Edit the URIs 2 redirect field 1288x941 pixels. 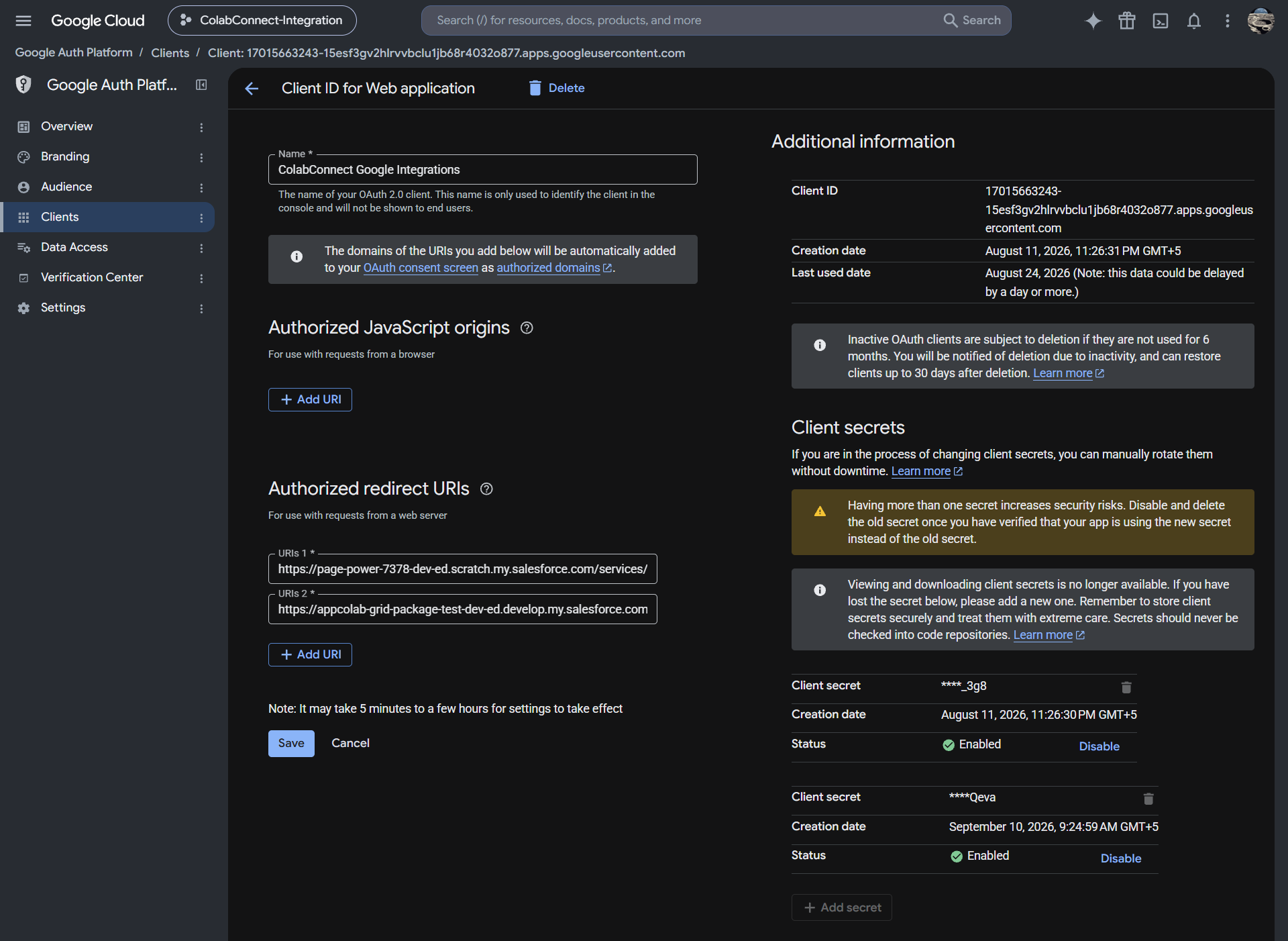coord(463,609)
